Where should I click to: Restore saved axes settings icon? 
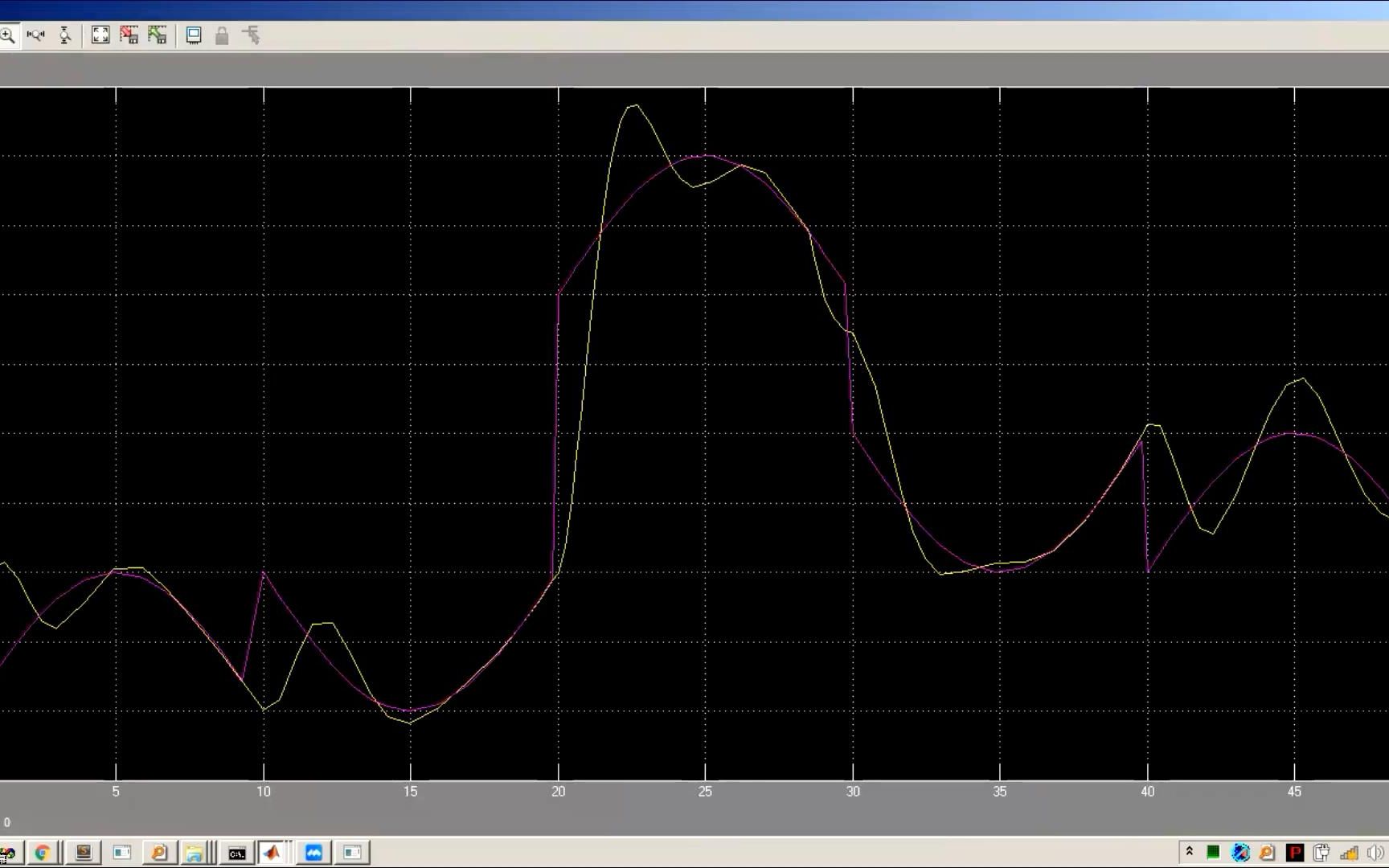(x=158, y=35)
